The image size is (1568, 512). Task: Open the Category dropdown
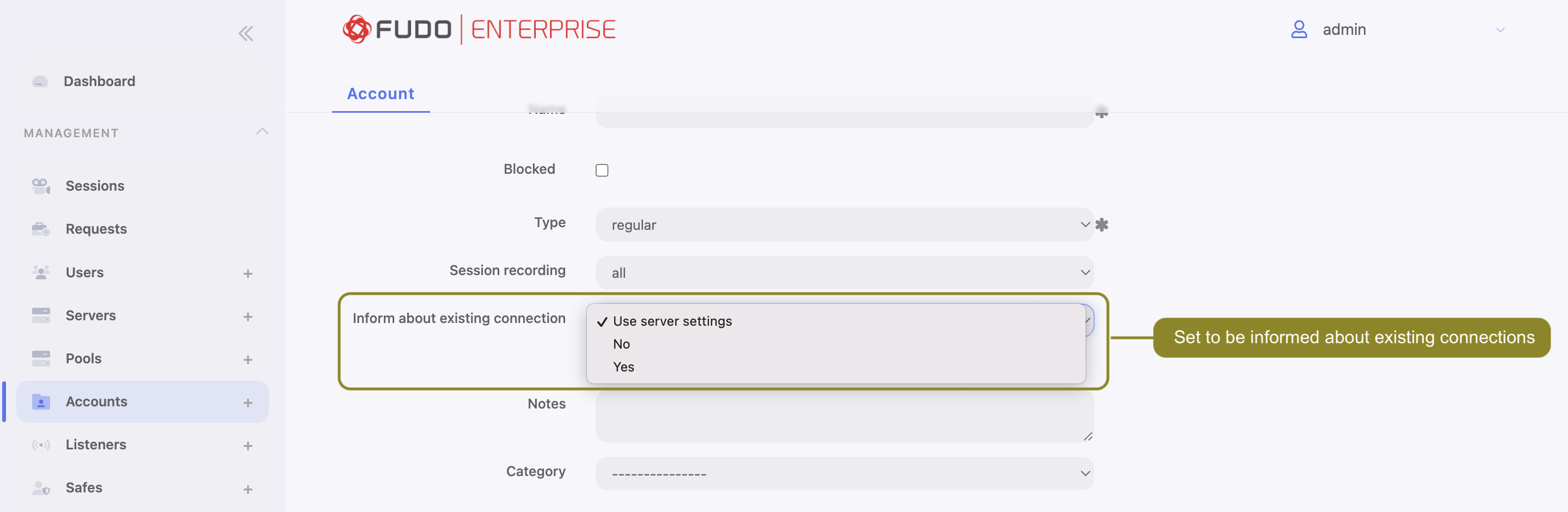(x=844, y=473)
